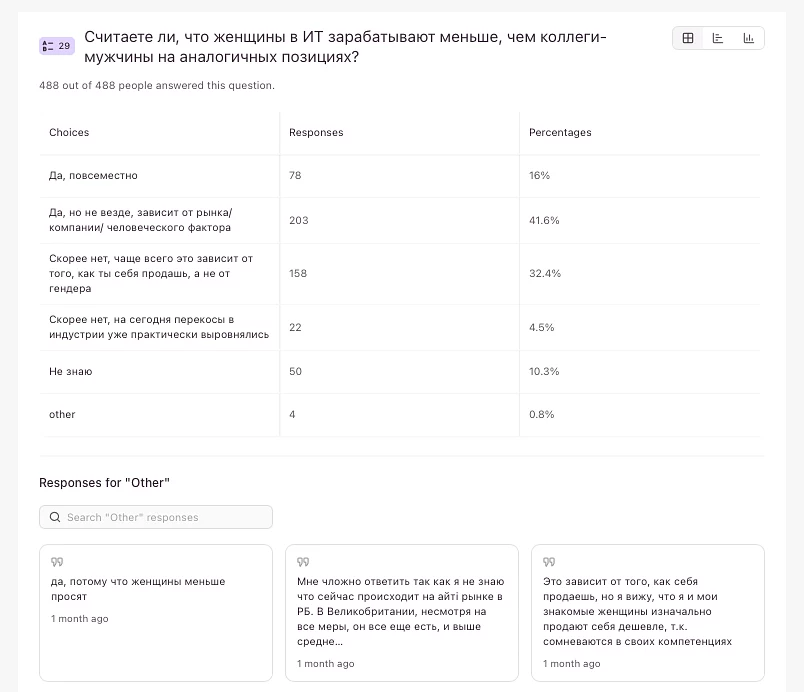Switch to vertical bar chart view
Screen dimensions: 804x692
748,38
